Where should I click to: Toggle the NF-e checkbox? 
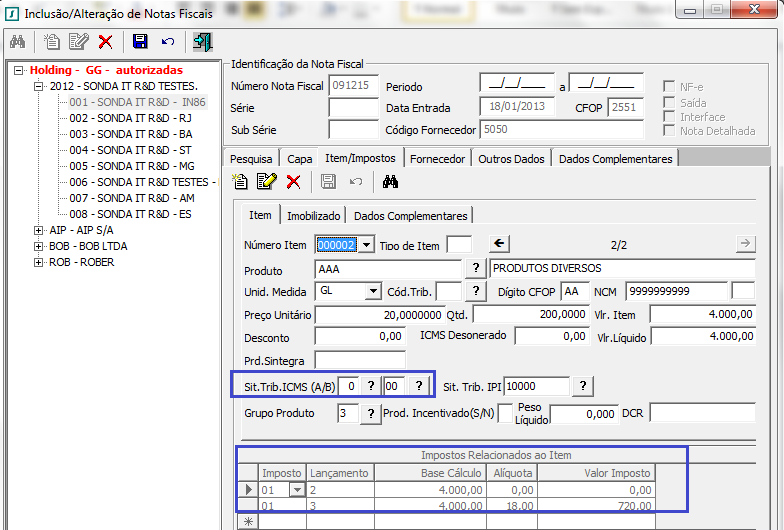[669, 87]
